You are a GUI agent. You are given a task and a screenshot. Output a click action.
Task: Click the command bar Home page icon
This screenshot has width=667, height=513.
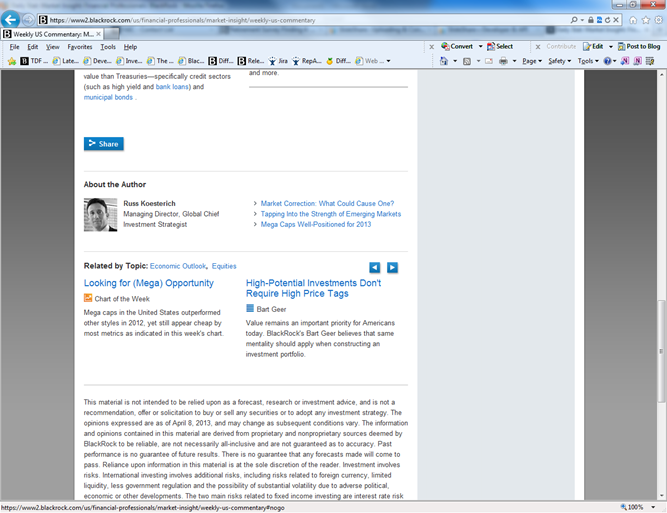[444, 61]
